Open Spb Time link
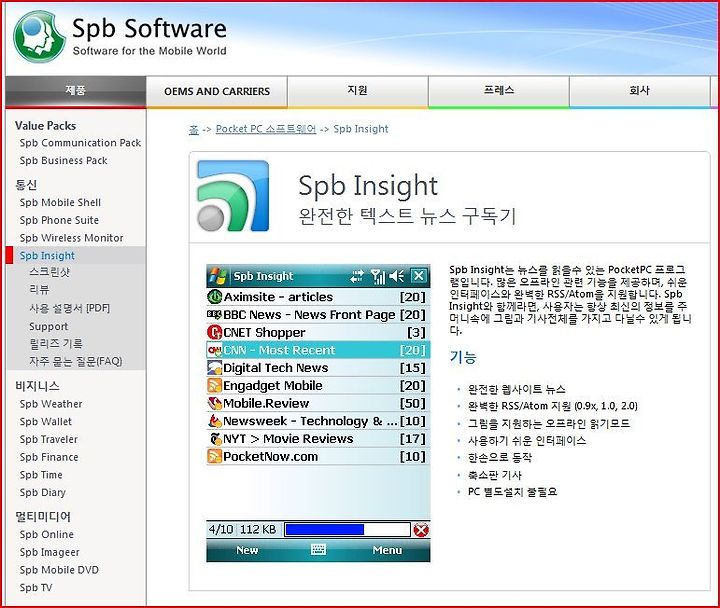The width and height of the screenshot is (720, 608). (41, 475)
